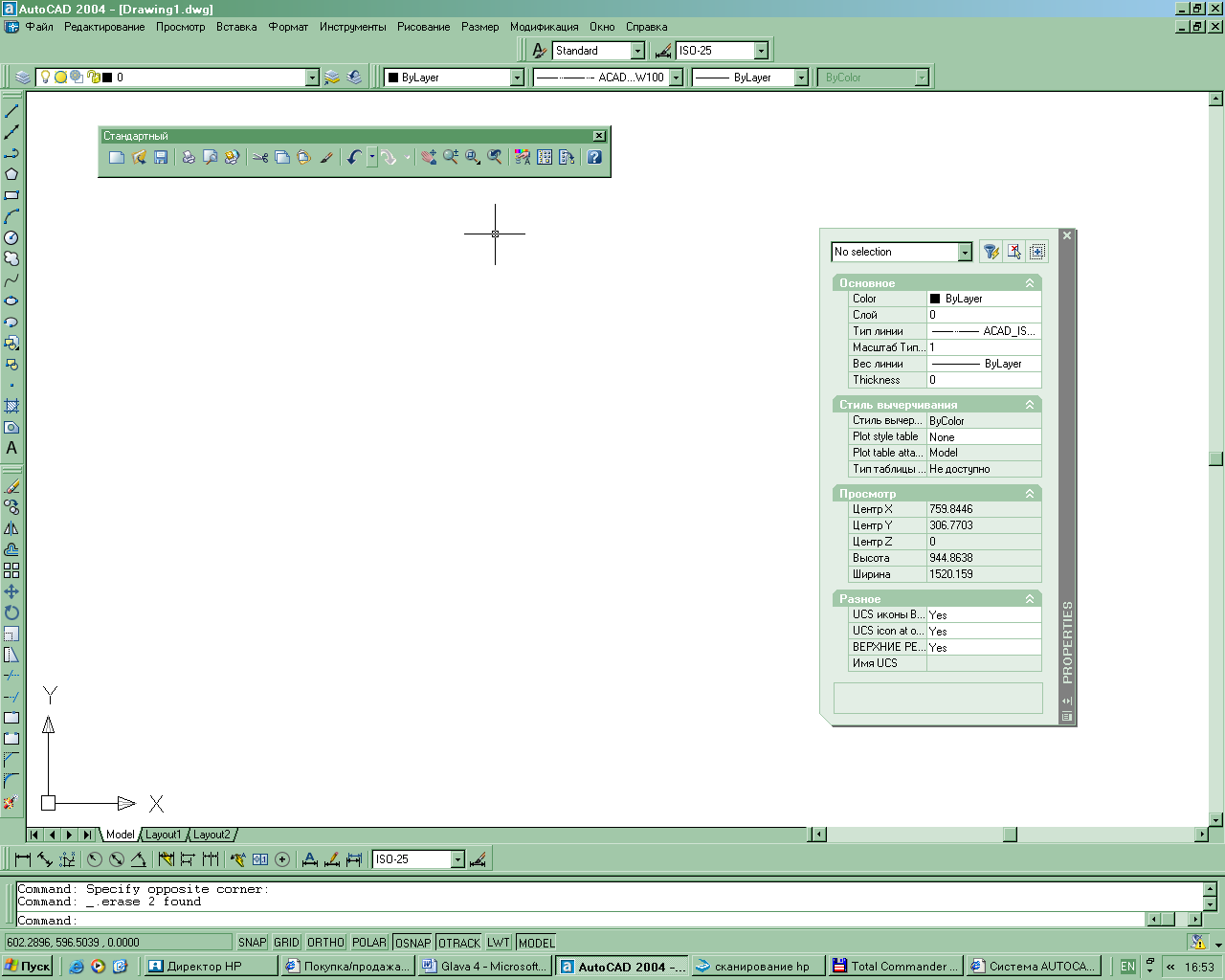This screenshot has height=980, width=1225.
Task: Open the Файл menu
Action: pos(39,27)
